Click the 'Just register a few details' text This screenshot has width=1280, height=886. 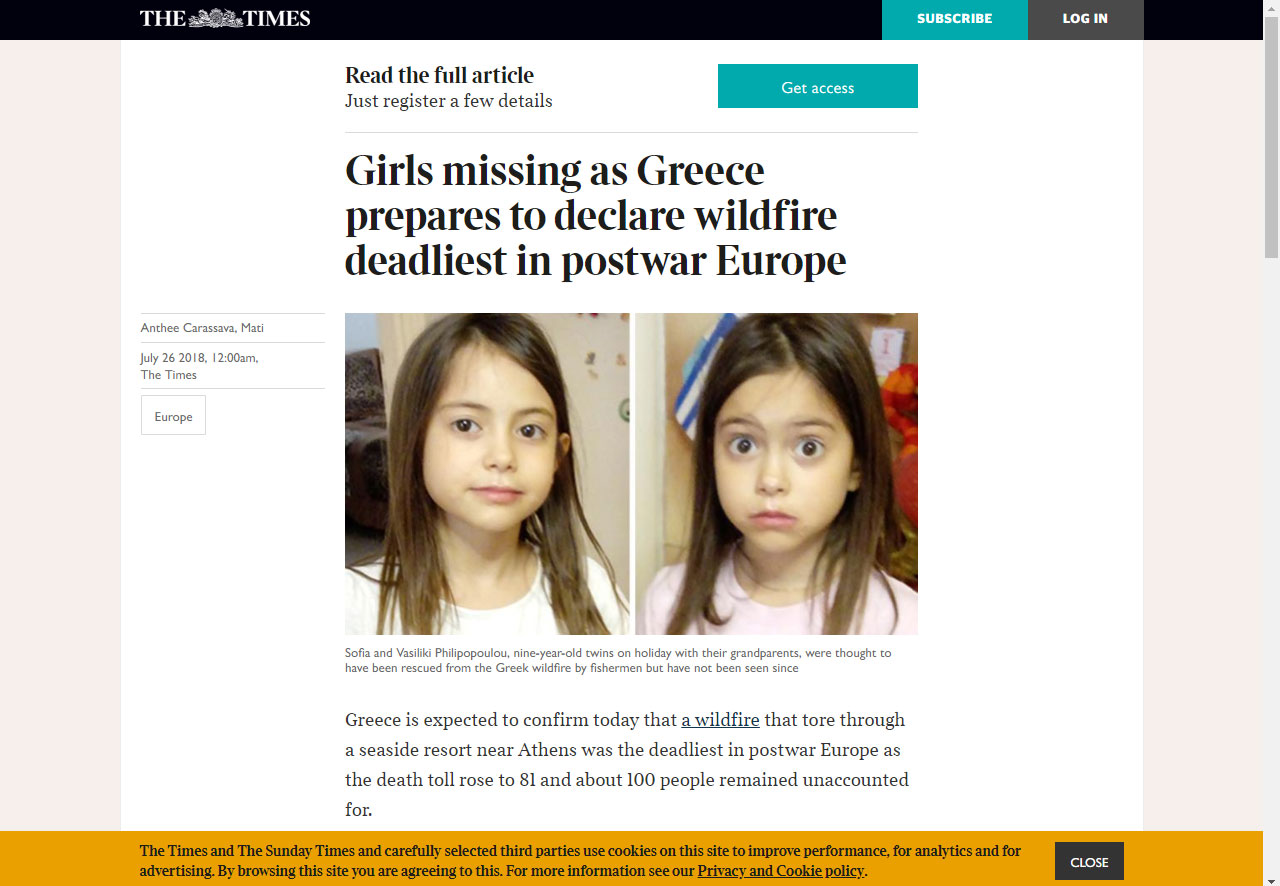click(448, 101)
